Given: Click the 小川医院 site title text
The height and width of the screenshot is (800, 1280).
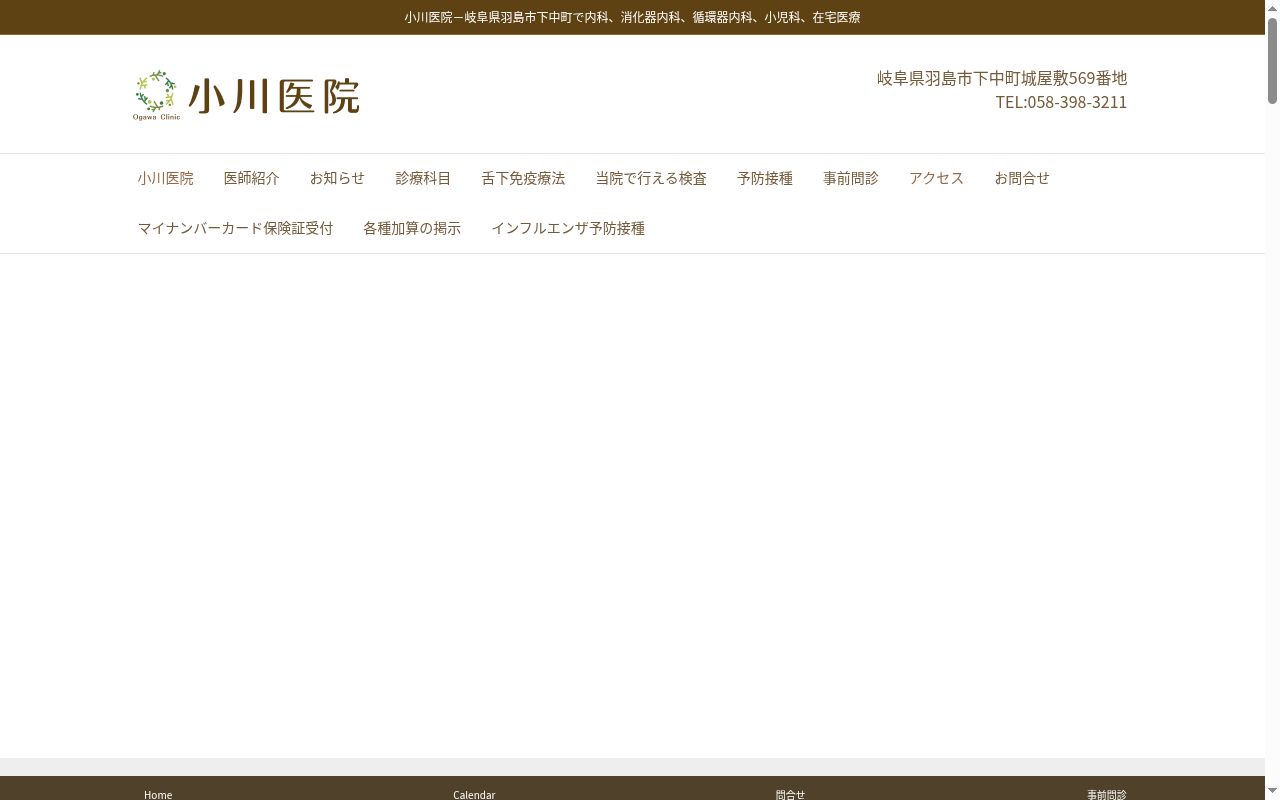Looking at the screenshot, I should 274,96.
